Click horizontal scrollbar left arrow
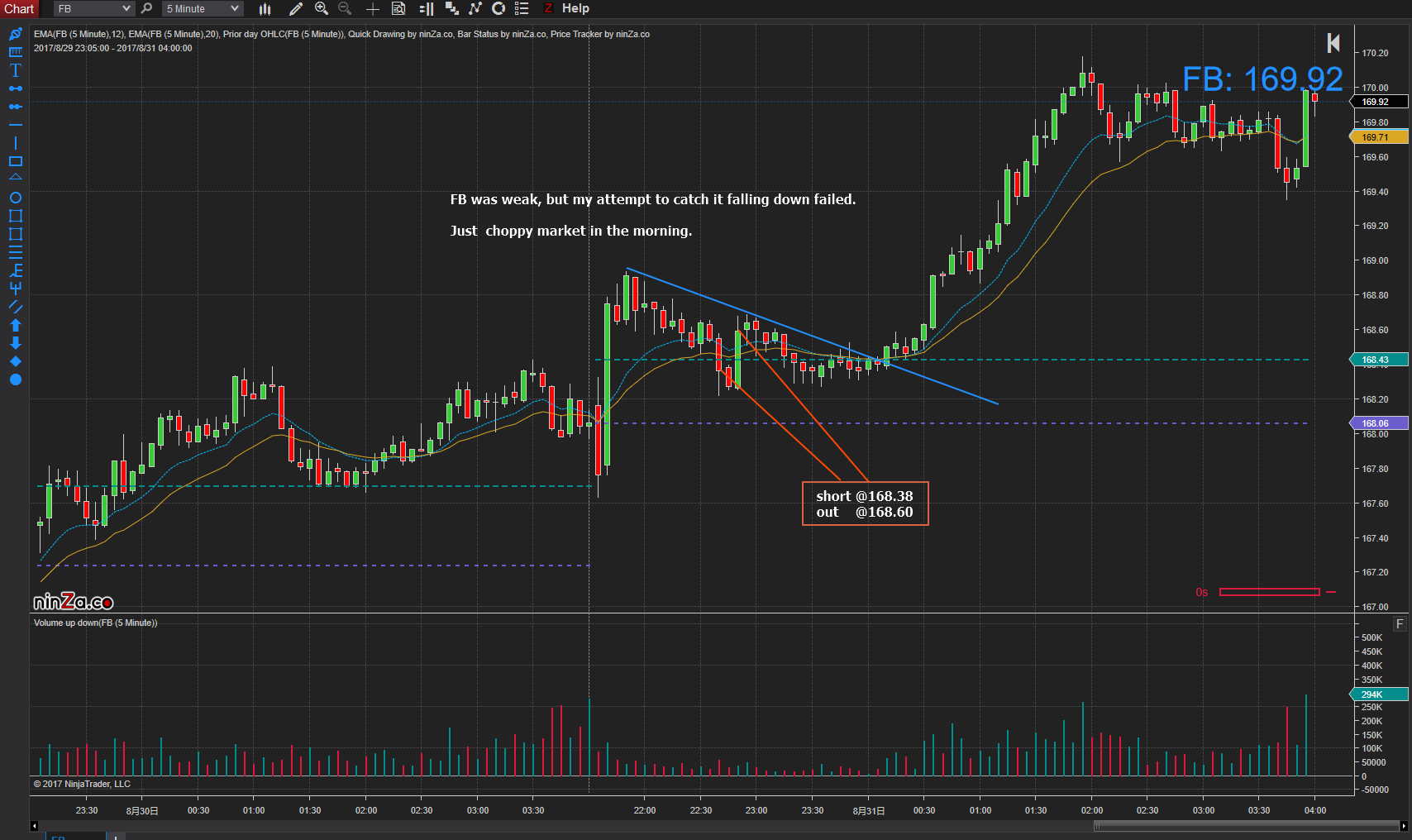The image size is (1412, 840). click(x=34, y=826)
